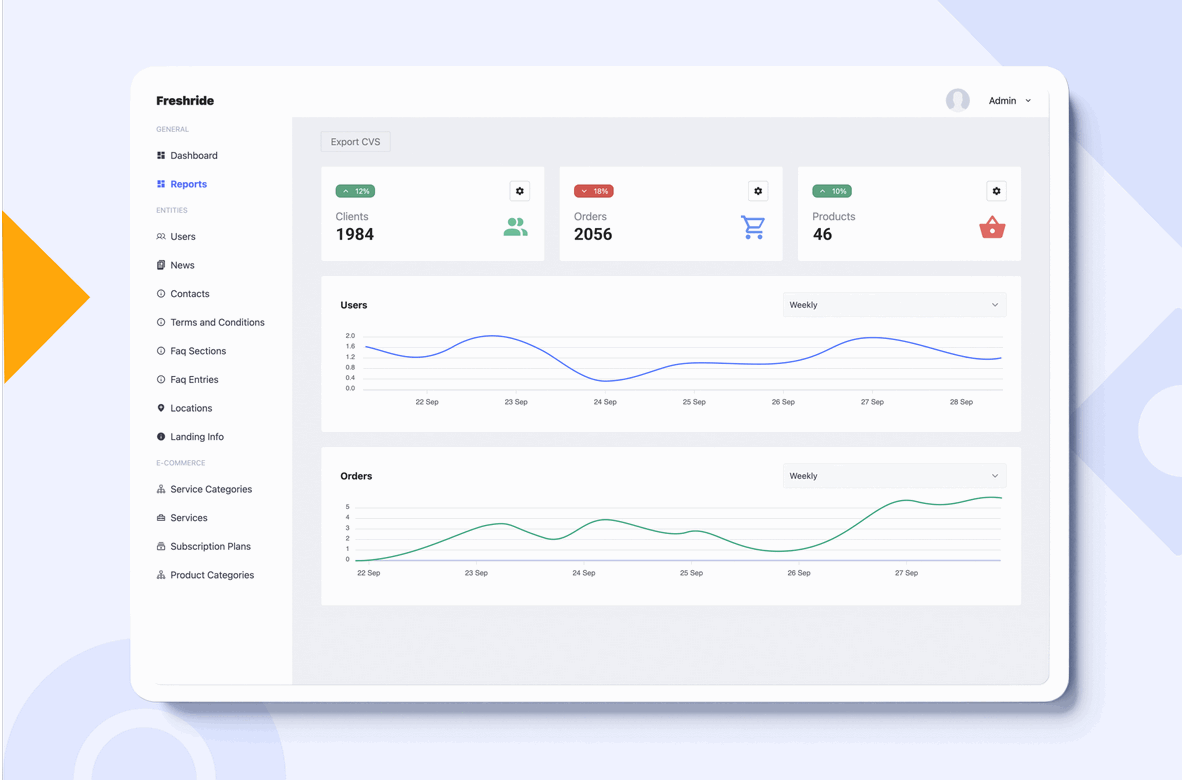Open settings gear on Orders card
This screenshot has height=780, width=1182.
point(758,191)
